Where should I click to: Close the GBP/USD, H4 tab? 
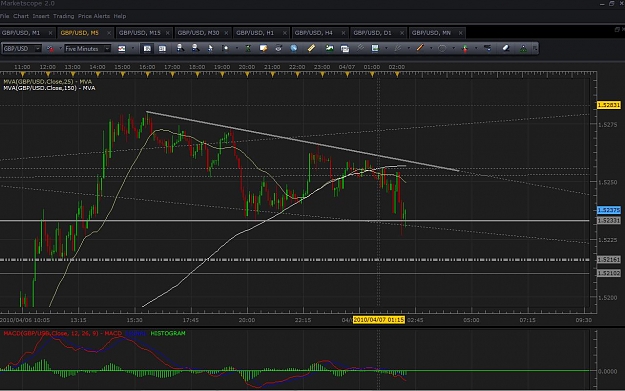point(343,33)
